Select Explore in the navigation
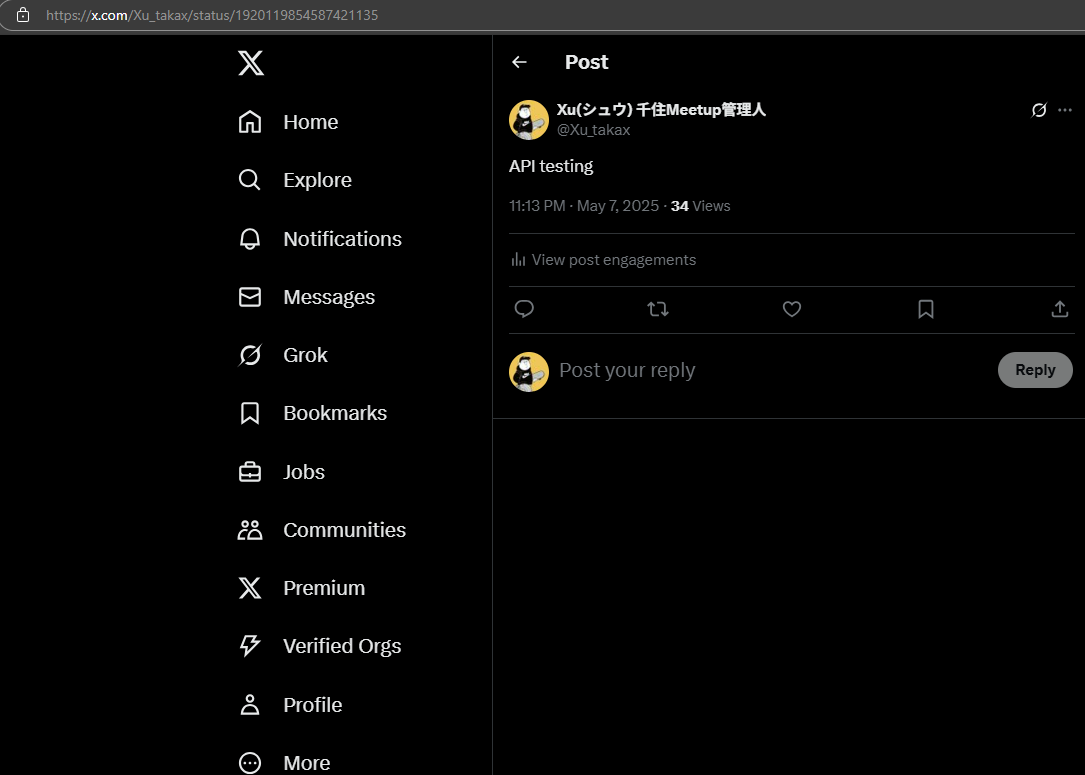The width and height of the screenshot is (1085, 775). click(x=318, y=180)
